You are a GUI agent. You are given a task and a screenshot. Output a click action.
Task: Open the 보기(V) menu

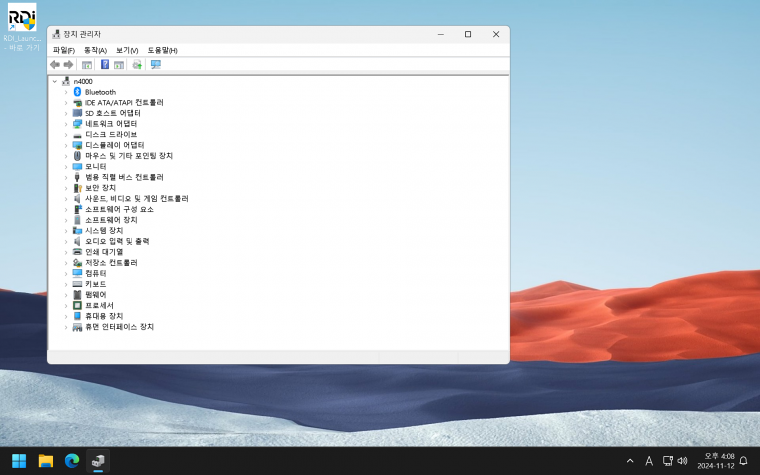pyautogui.click(x=127, y=50)
